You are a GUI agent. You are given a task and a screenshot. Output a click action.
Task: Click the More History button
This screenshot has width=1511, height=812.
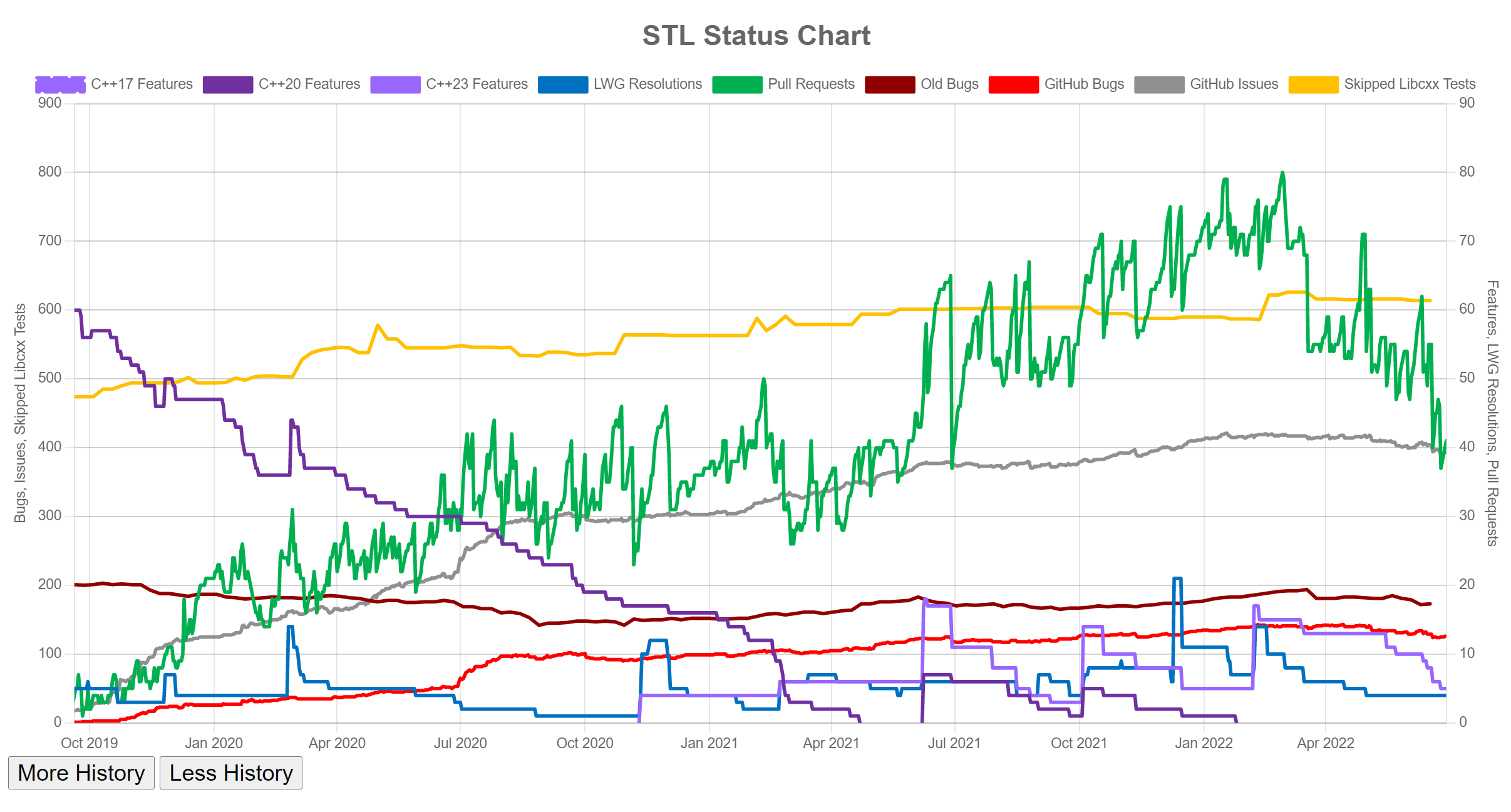(81, 773)
